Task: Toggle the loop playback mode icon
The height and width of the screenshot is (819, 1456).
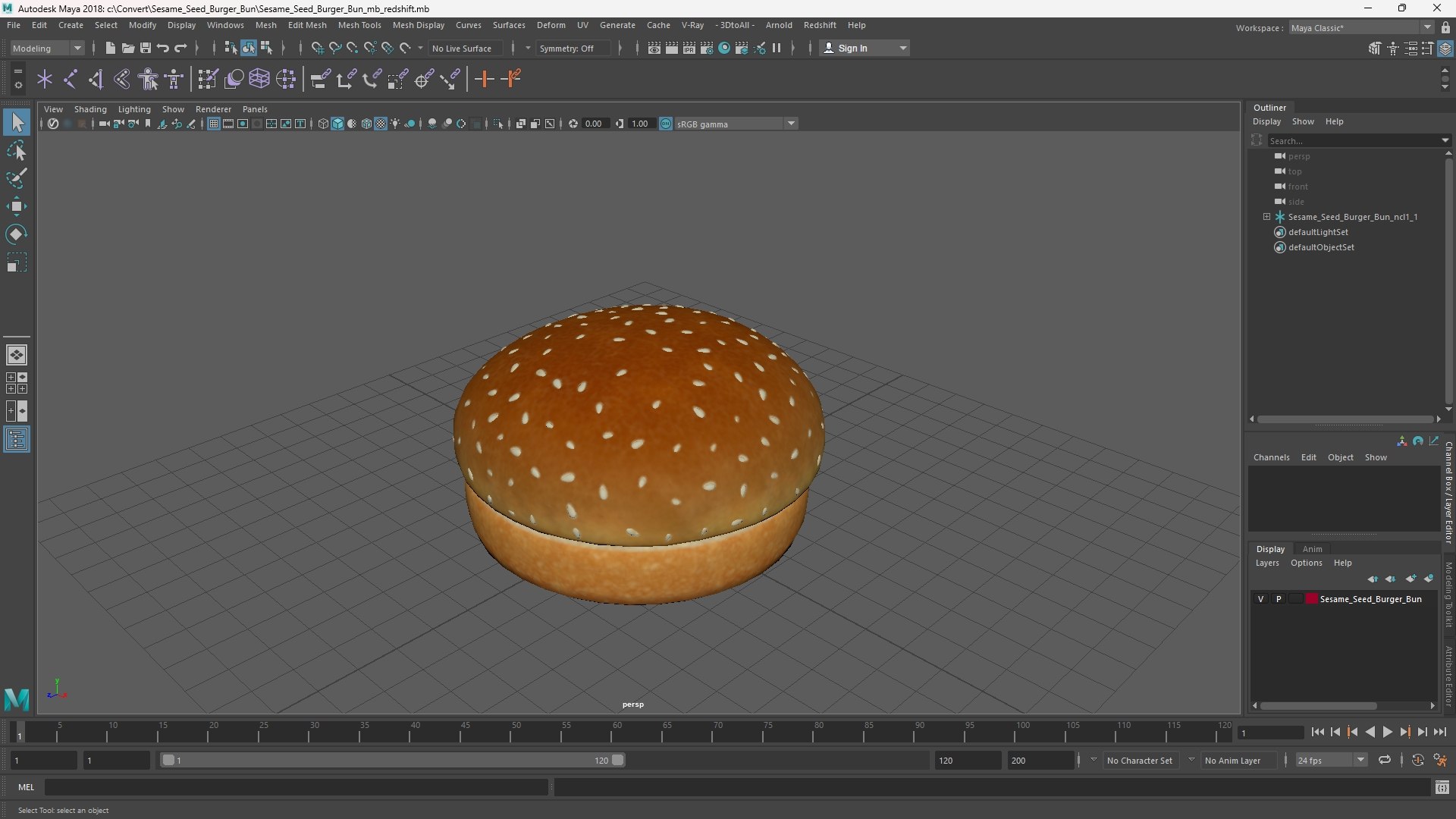Action: point(1385,760)
